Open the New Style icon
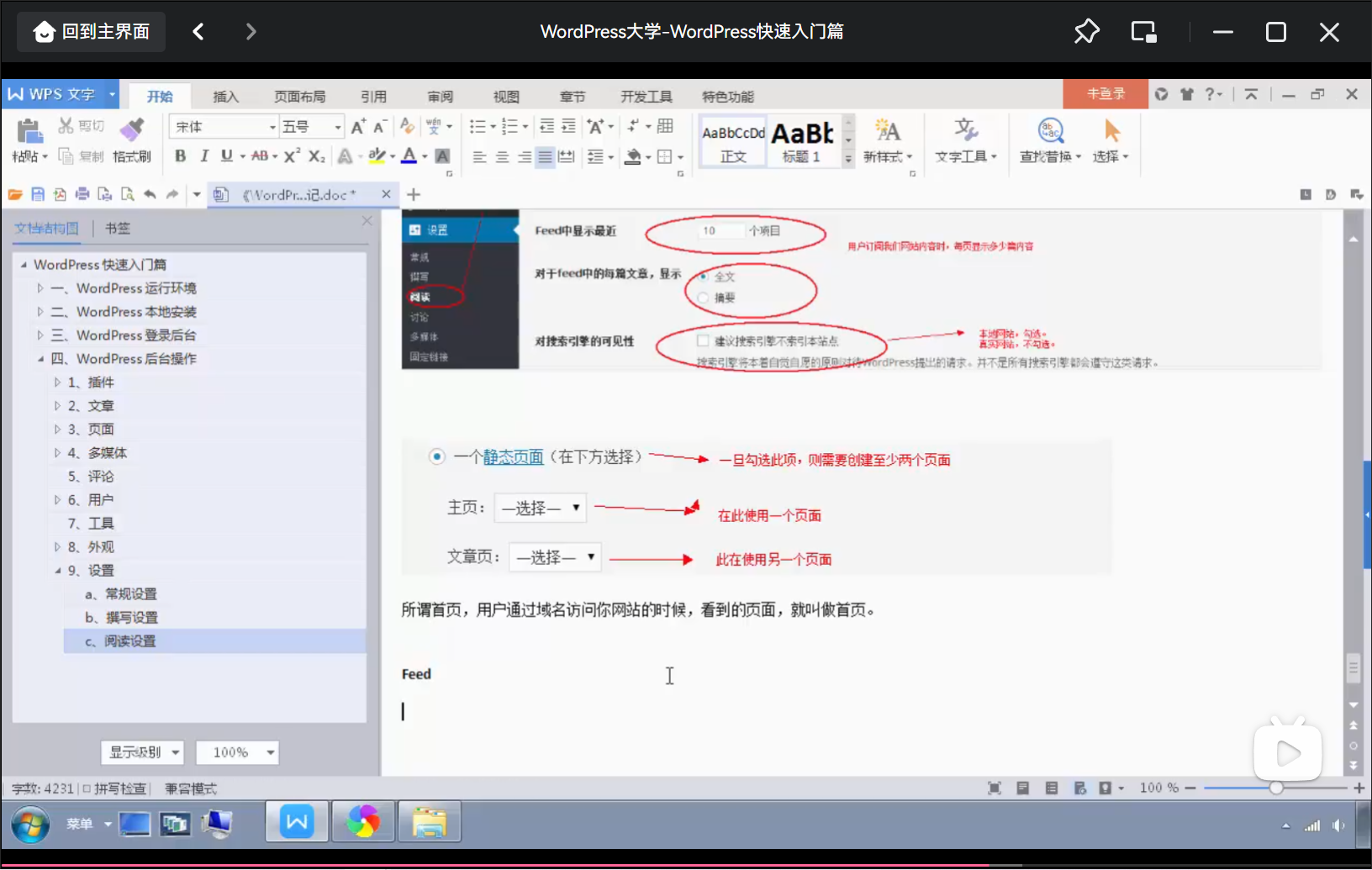1372x870 pixels. 888,130
